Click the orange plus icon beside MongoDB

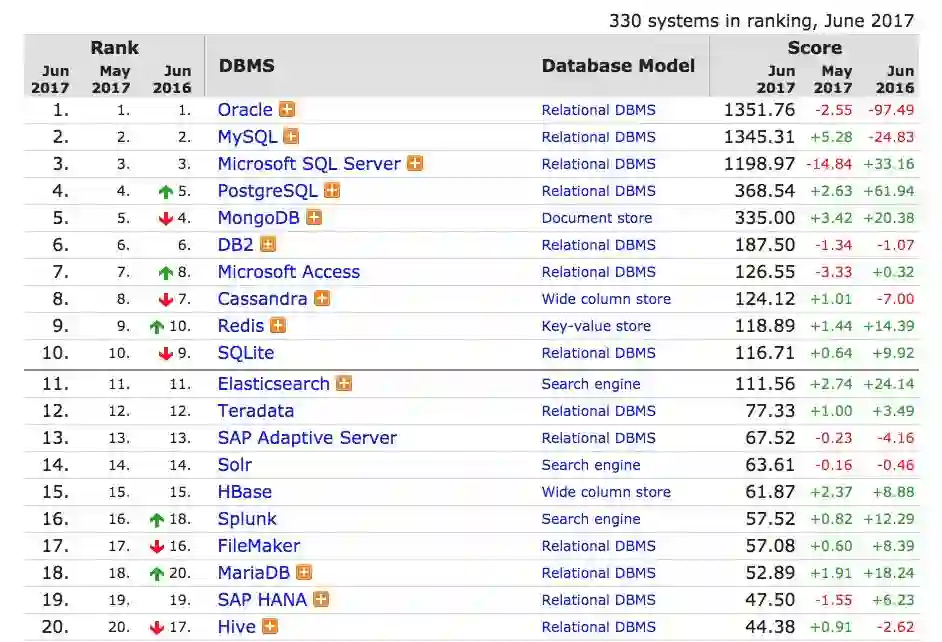(x=314, y=218)
